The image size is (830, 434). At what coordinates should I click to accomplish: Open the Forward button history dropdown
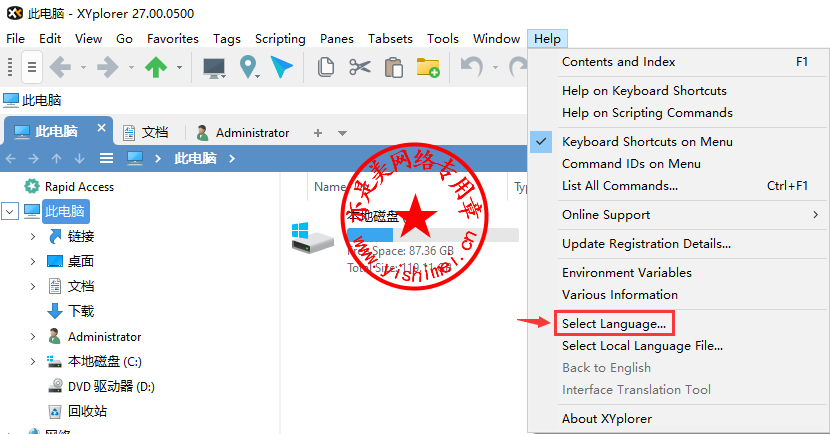pos(131,68)
